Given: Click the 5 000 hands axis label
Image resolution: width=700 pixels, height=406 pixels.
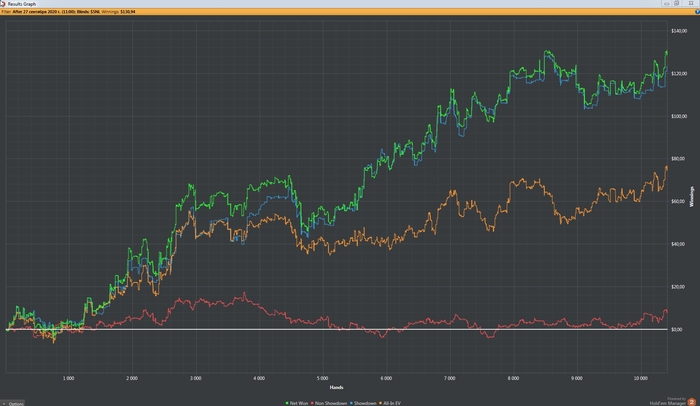Looking at the screenshot, I should [322, 378].
